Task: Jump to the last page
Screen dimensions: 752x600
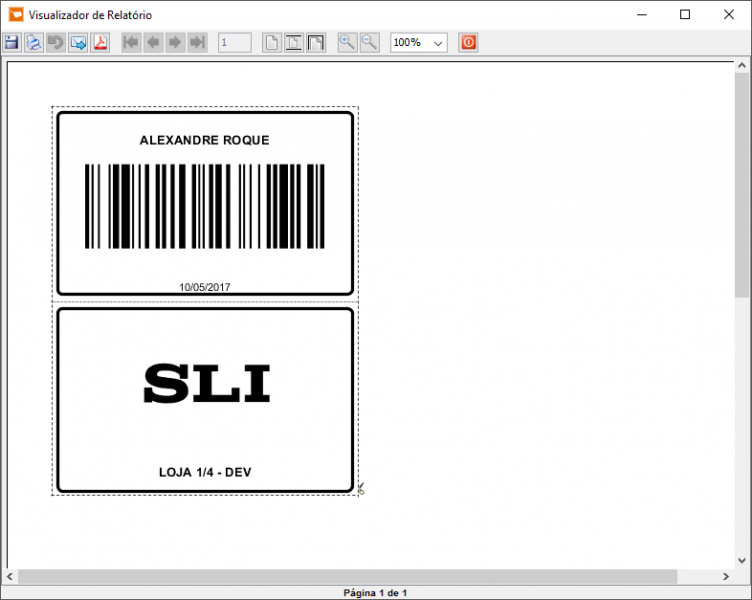Action: click(x=197, y=43)
